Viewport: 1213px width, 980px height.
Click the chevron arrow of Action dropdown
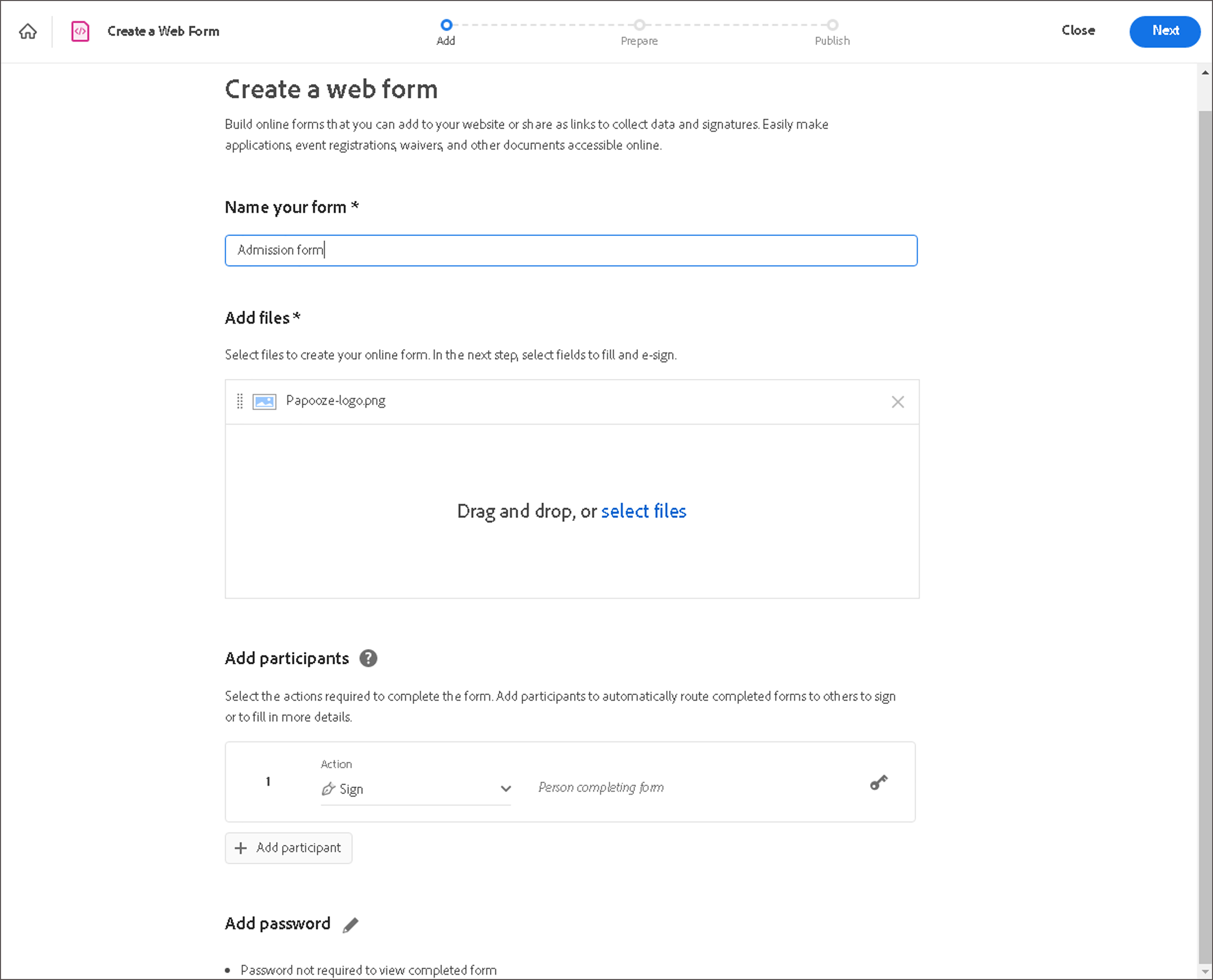click(x=505, y=789)
